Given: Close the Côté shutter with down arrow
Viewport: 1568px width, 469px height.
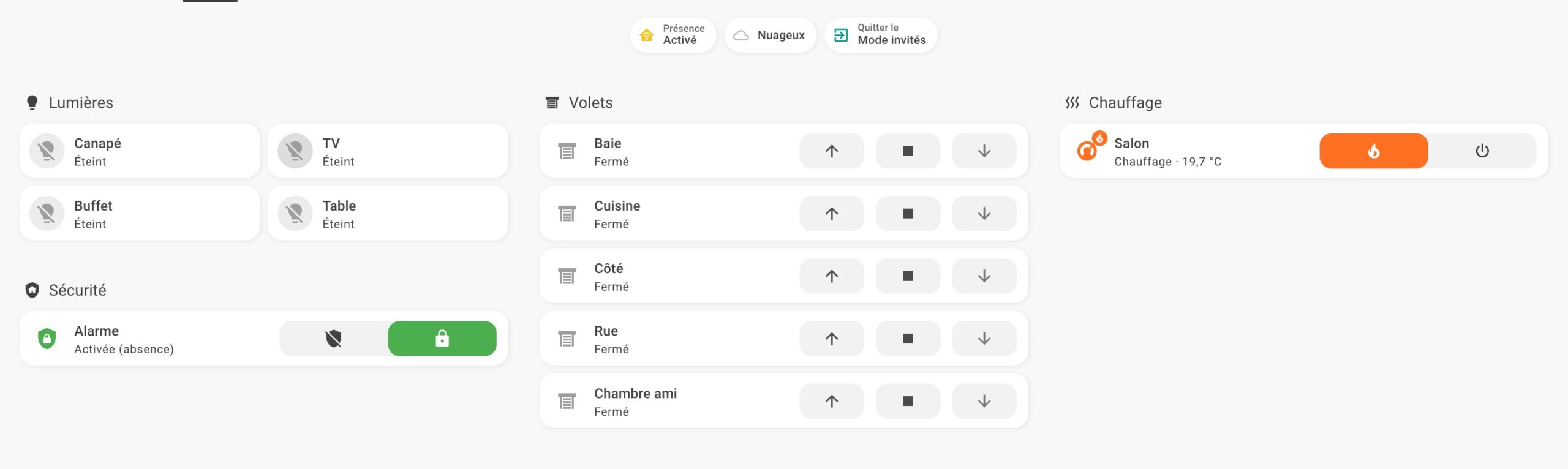Looking at the screenshot, I should point(984,276).
